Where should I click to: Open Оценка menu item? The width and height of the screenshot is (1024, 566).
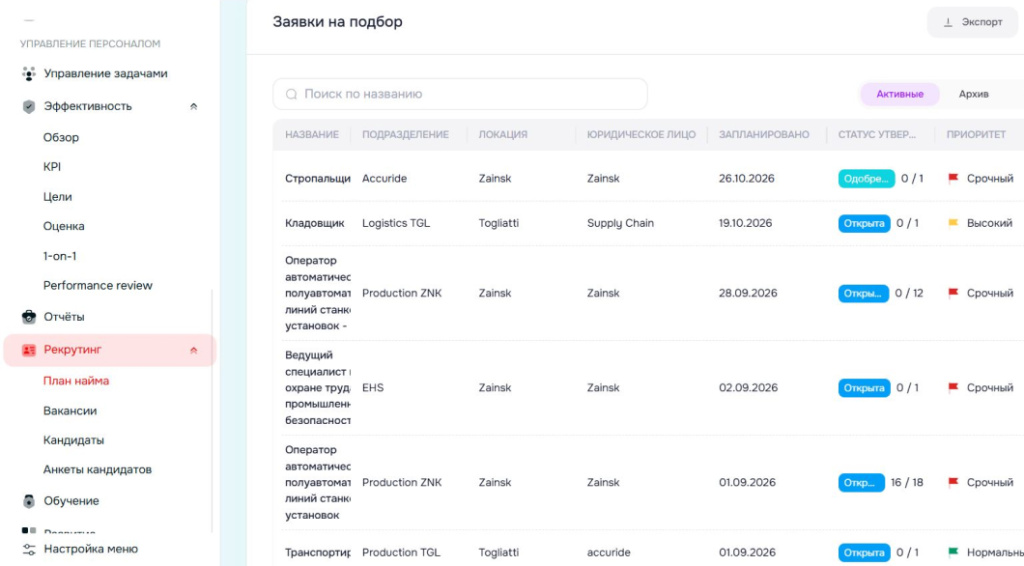click(63, 227)
